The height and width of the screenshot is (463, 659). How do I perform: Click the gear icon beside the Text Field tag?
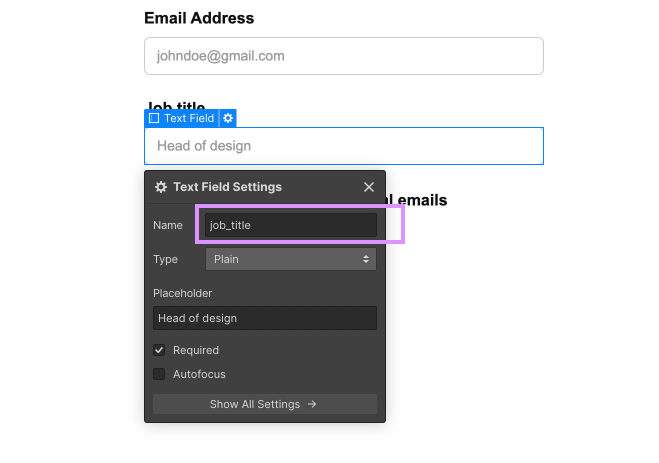[228, 118]
